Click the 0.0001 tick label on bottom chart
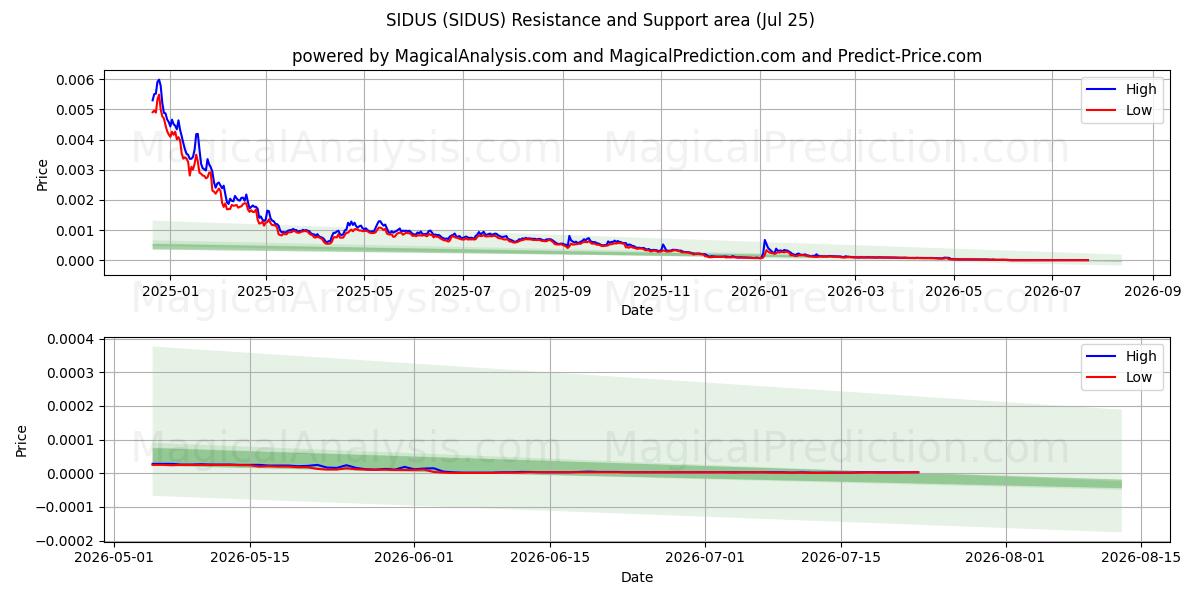Screen dimensions: 1200x600 pyautogui.click(x=71, y=440)
